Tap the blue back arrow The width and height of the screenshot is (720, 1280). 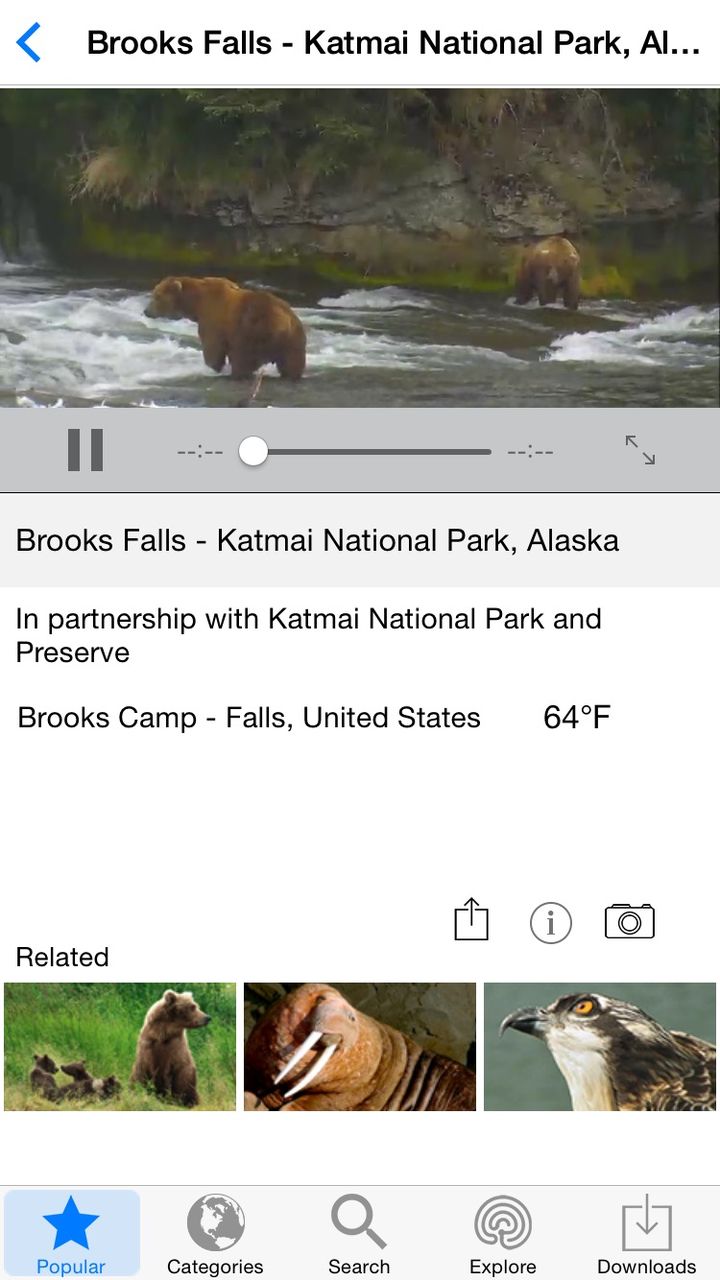(29, 43)
